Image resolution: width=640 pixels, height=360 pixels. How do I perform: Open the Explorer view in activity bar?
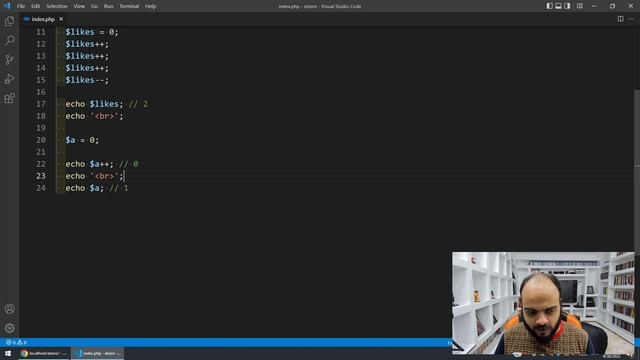(9, 21)
